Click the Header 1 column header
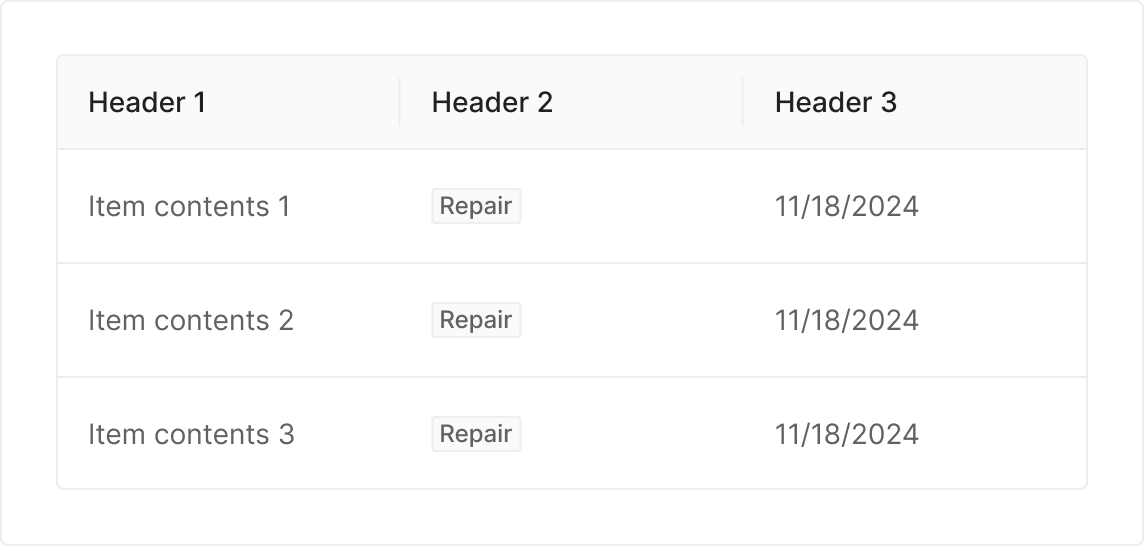 coord(147,102)
